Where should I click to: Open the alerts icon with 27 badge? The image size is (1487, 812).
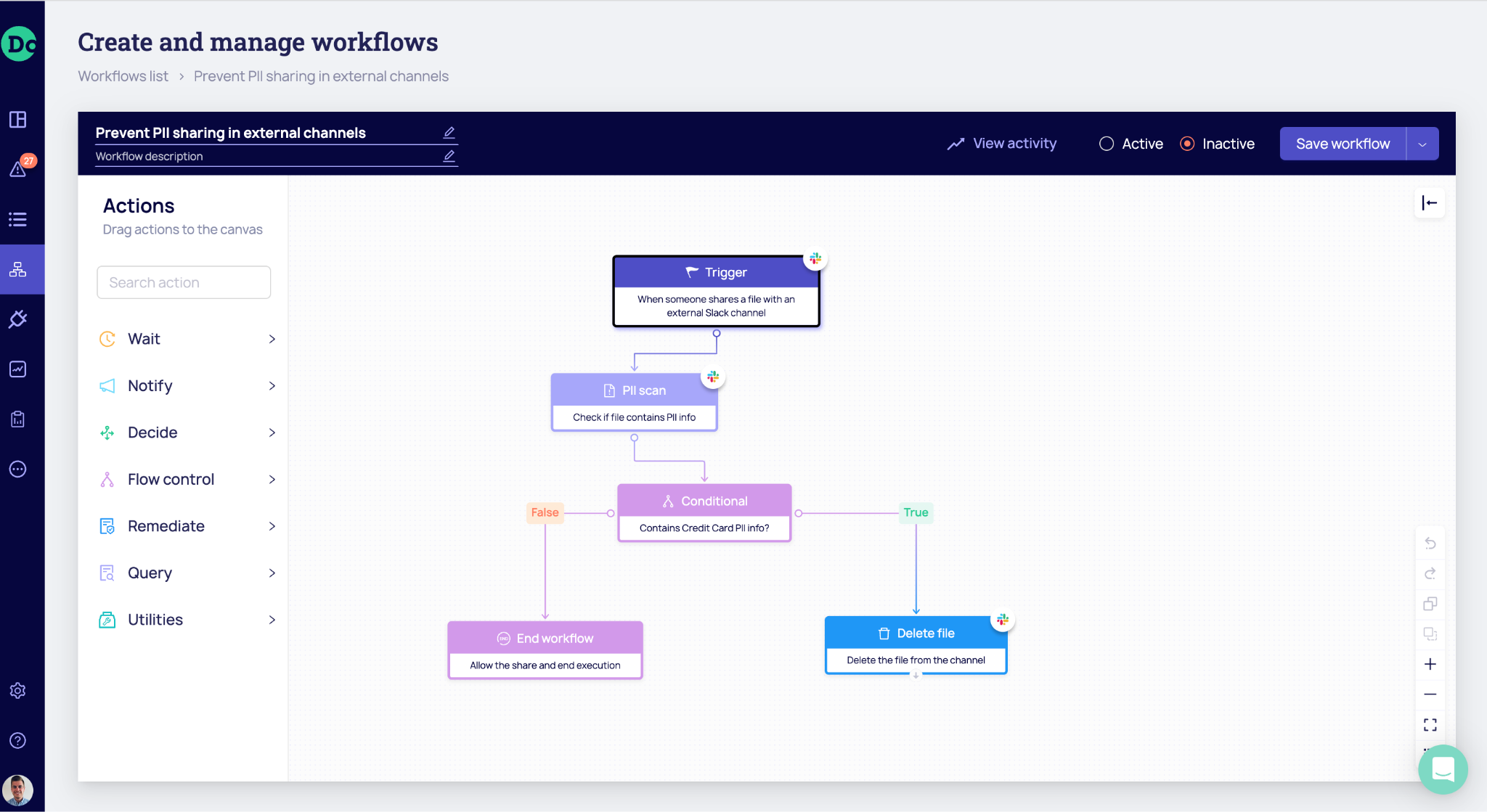(19, 168)
